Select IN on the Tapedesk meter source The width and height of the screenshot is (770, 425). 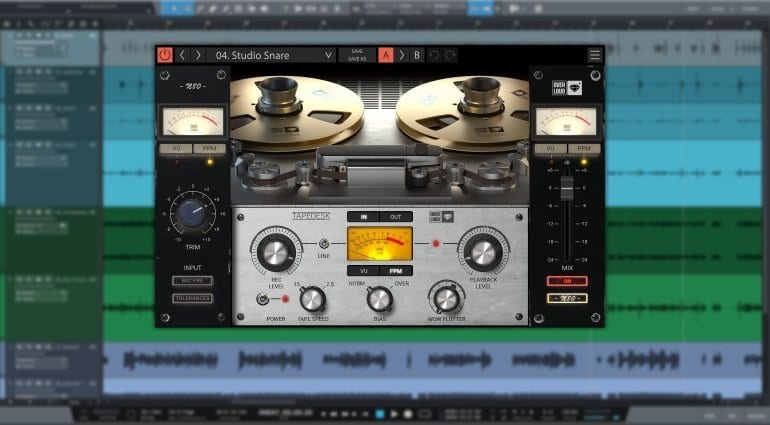(363, 217)
